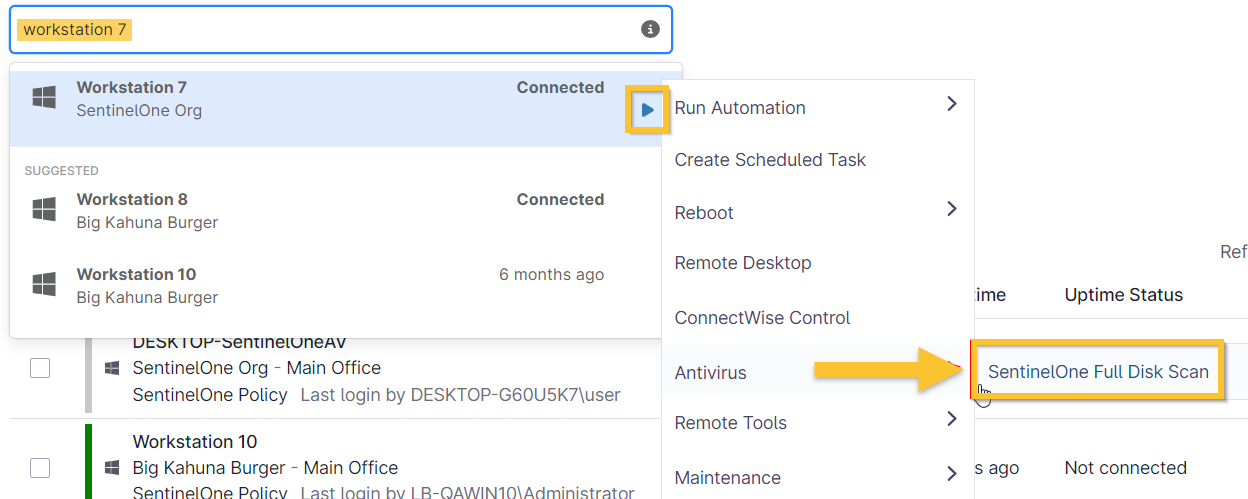The image size is (1248, 499).
Task: Open the Workstation 10 device link in list
Action: [x=195, y=442]
